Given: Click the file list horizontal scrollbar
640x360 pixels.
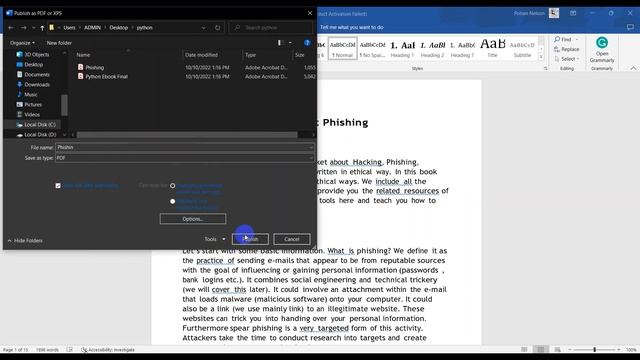Looking at the screenshot, I should [187, 135].
